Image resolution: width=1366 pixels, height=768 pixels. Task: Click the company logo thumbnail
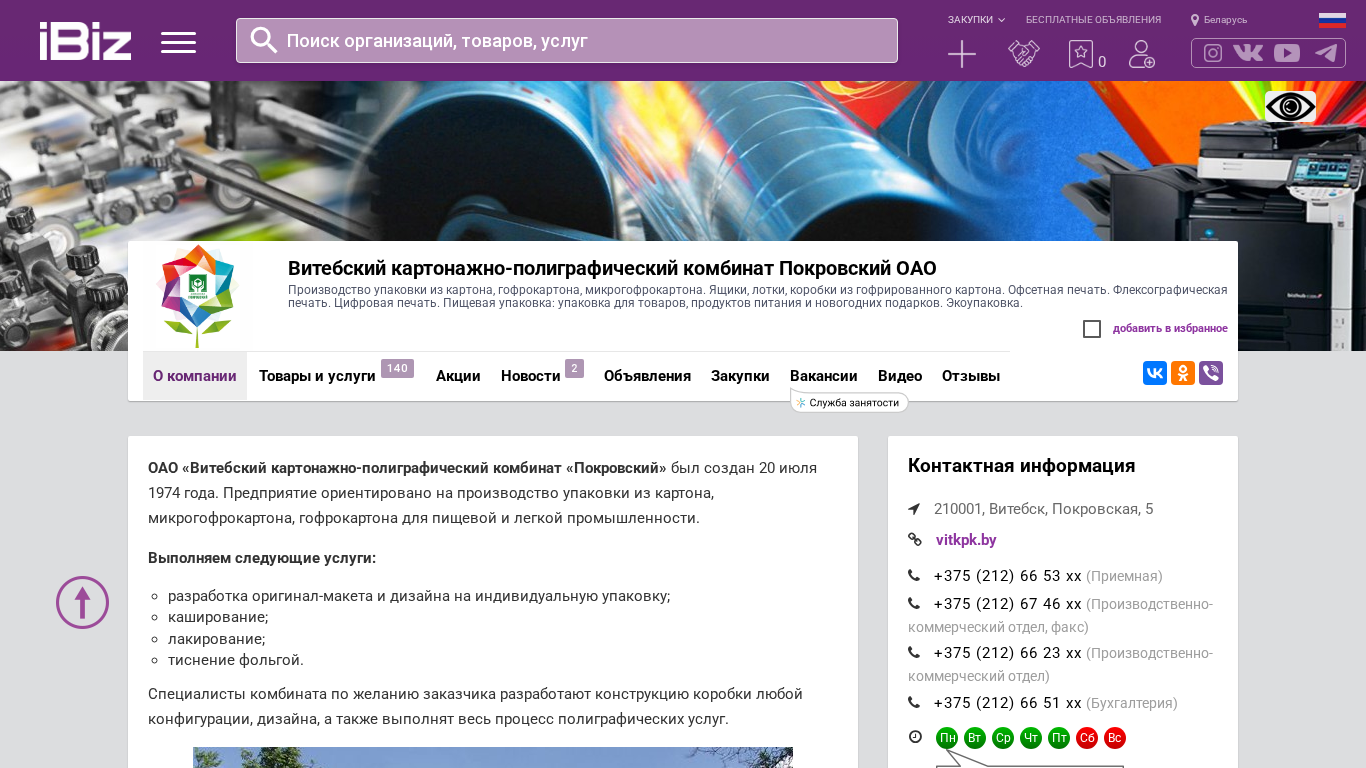tap(197, 296)
